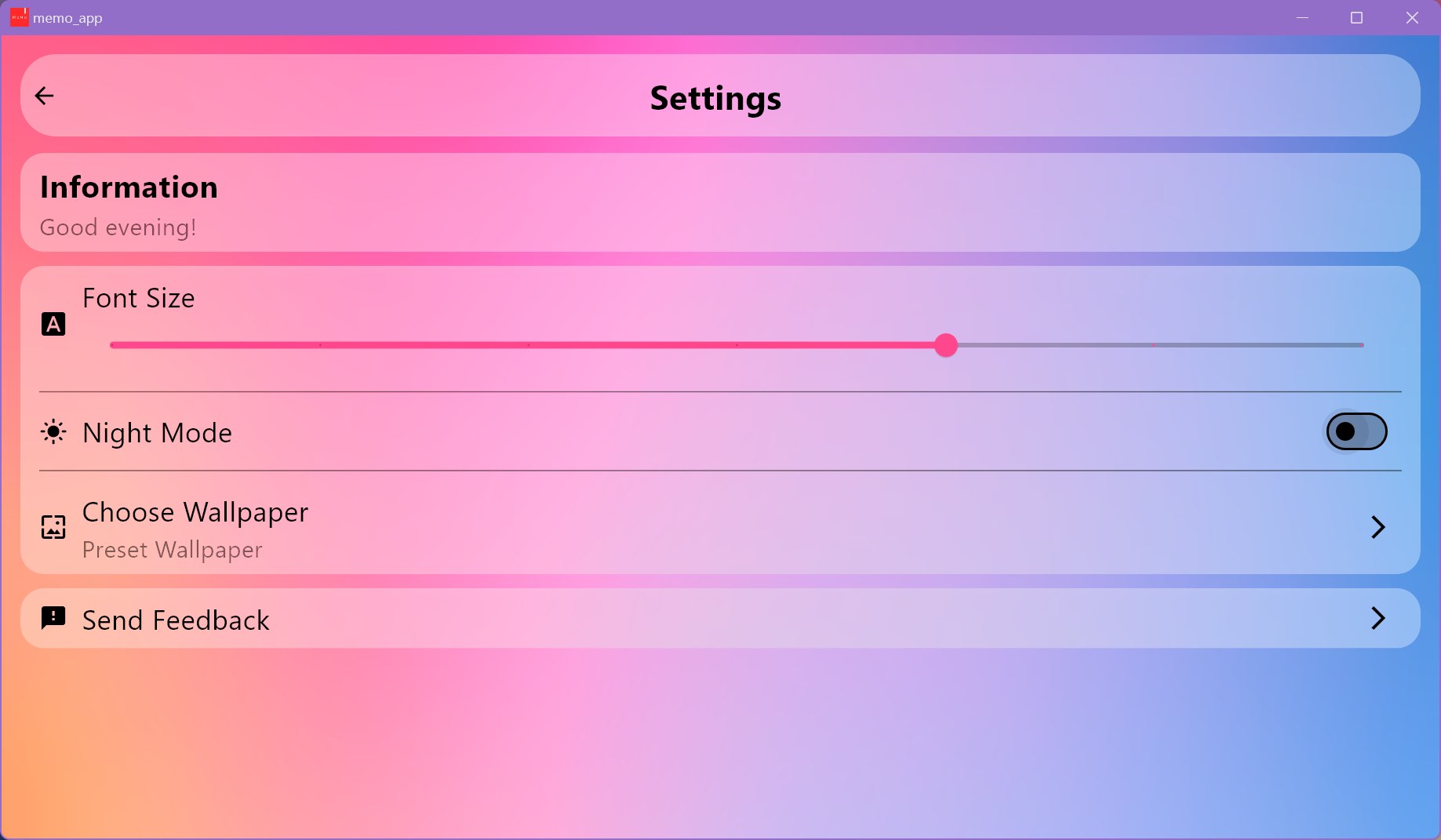Click the Font Size slider thumb
This screenshot has width=1441, height=840.
point(946,345)
